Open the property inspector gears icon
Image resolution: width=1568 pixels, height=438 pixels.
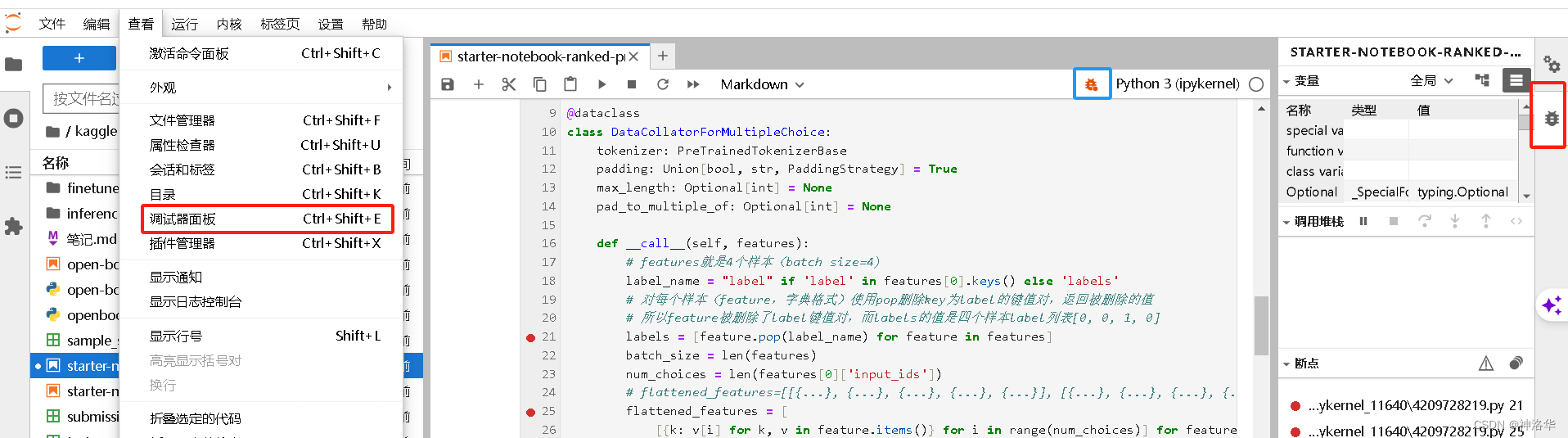coord(1552,64)
